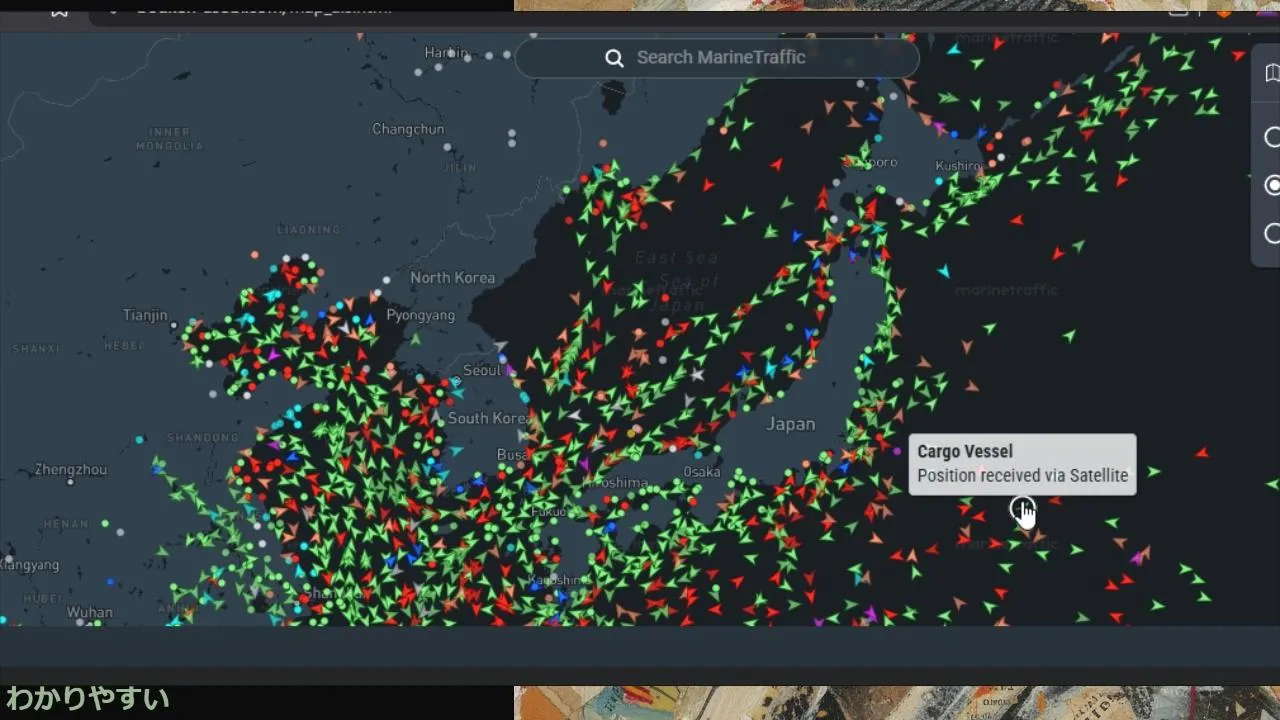Click the cyan vessel left of marinetraffic watermark
This screenshot has width=1280, height=720.
[x=943, y=271]
